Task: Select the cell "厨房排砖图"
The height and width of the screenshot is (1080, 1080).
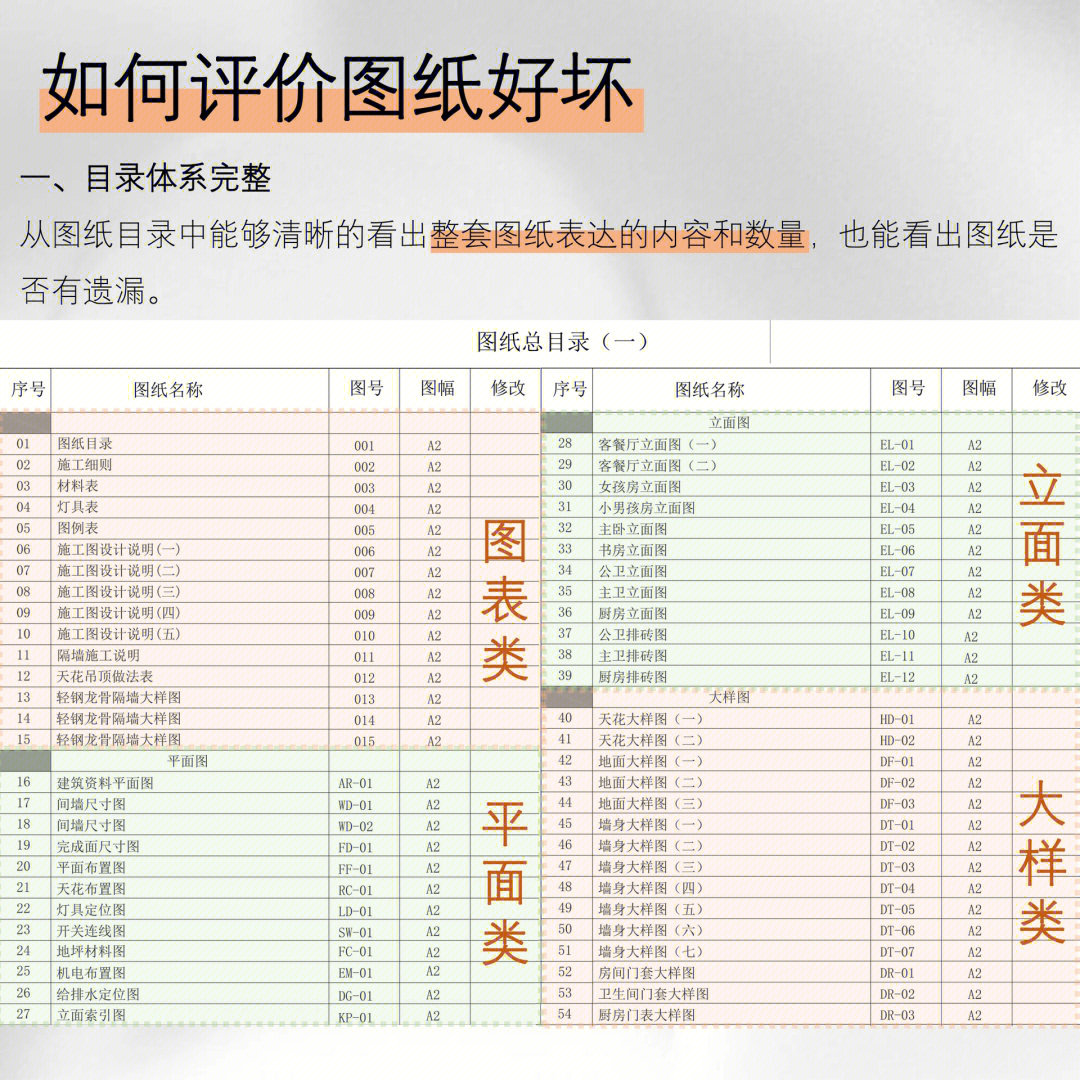Action: pyautogui.click(x=633, y=677)
